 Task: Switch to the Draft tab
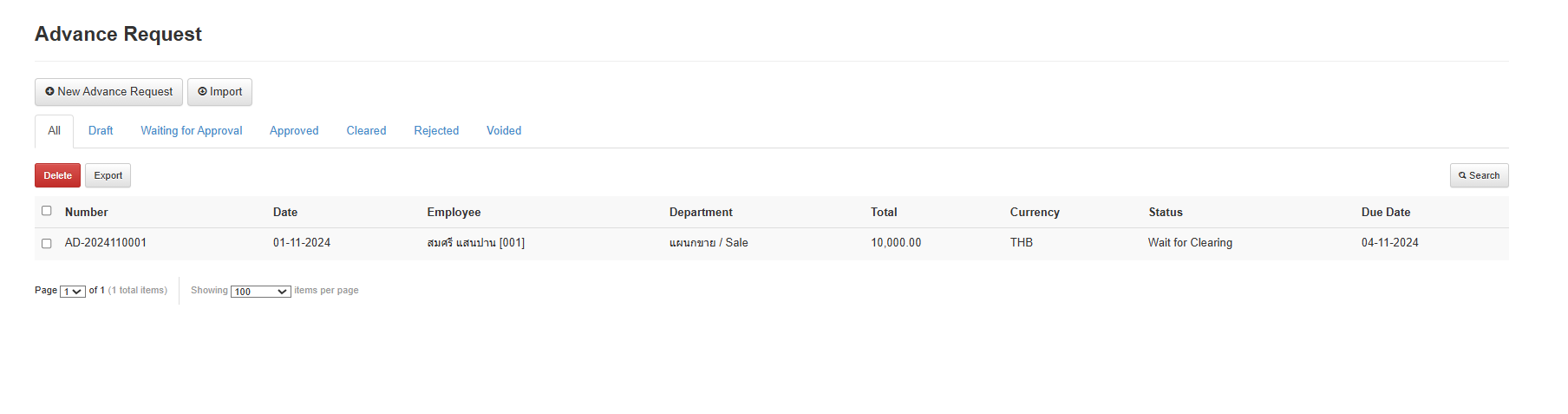101,131
